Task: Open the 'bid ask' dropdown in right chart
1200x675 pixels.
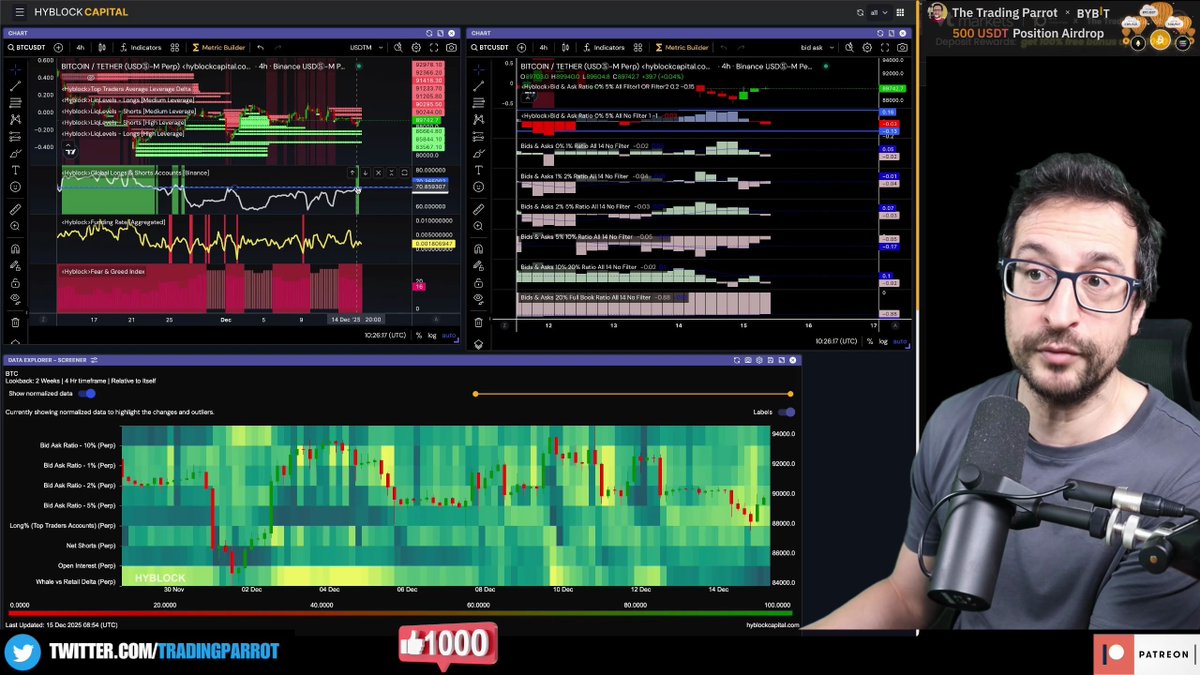Action: click(x=819, y=47)
